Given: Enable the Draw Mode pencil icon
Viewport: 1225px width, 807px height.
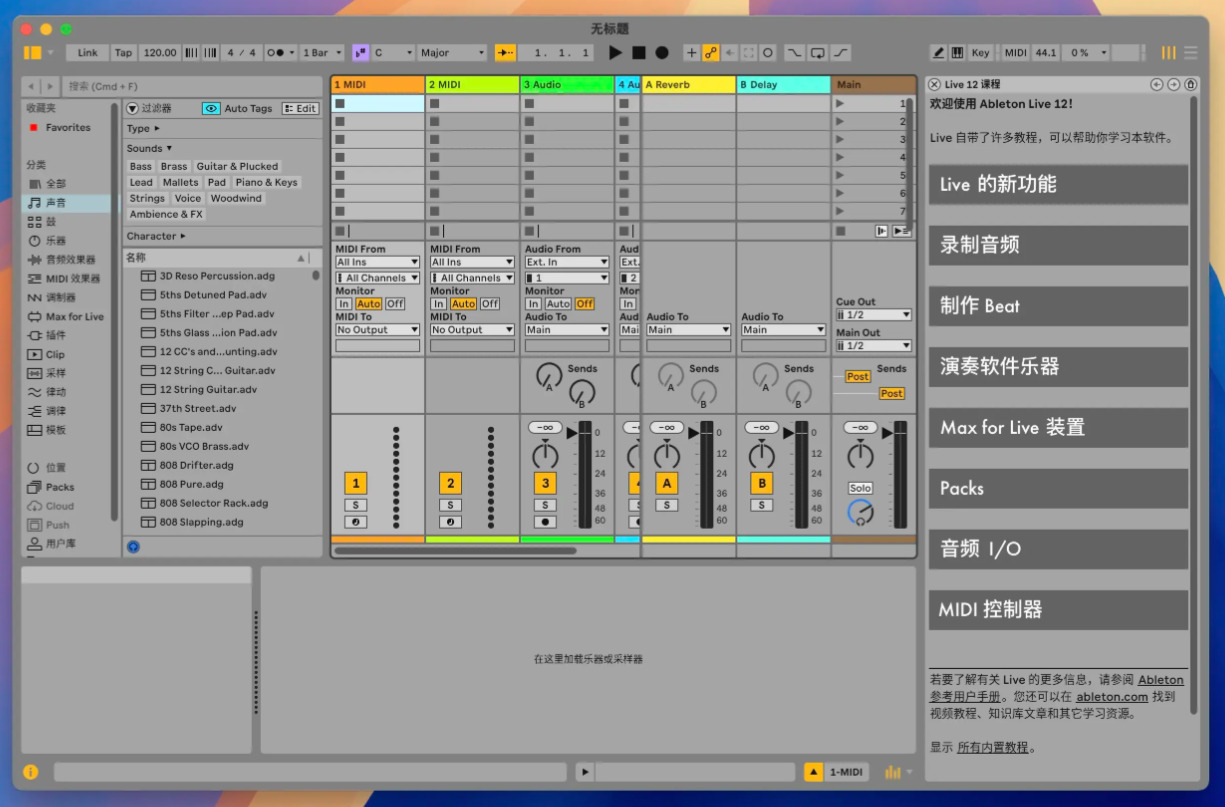Looking at the screenshot, I should 938,53.
